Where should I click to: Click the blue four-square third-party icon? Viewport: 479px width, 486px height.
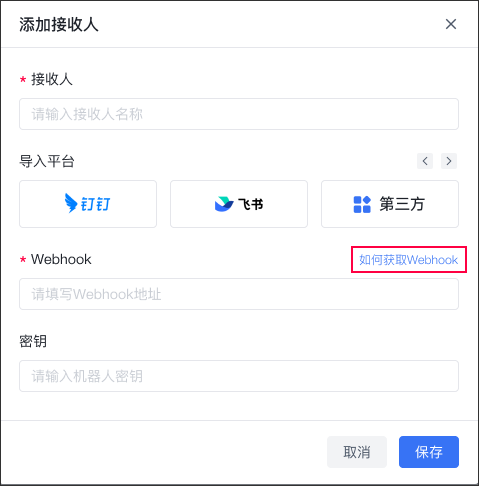(x=362, y=204)
